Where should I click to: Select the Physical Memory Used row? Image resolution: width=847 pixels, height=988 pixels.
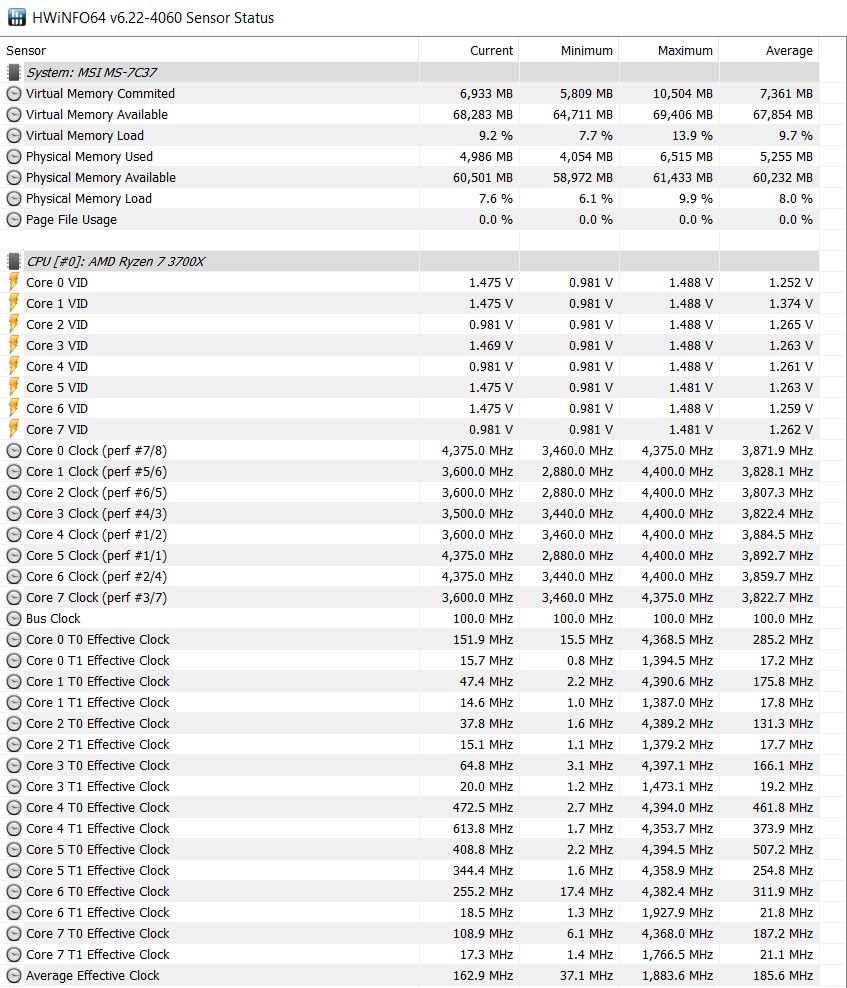pos(89,156)
